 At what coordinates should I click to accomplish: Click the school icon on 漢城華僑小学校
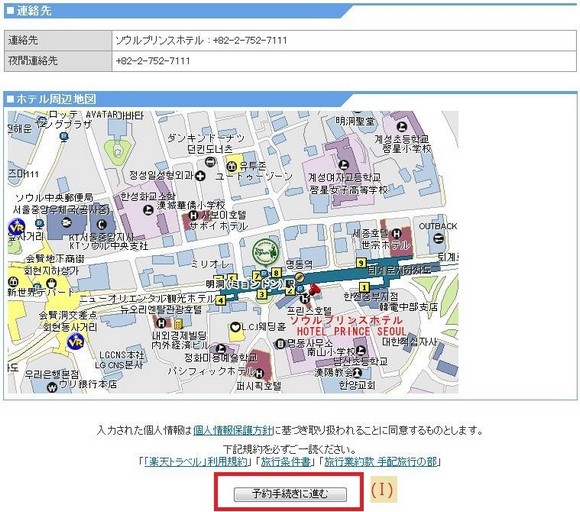point(148,210)
